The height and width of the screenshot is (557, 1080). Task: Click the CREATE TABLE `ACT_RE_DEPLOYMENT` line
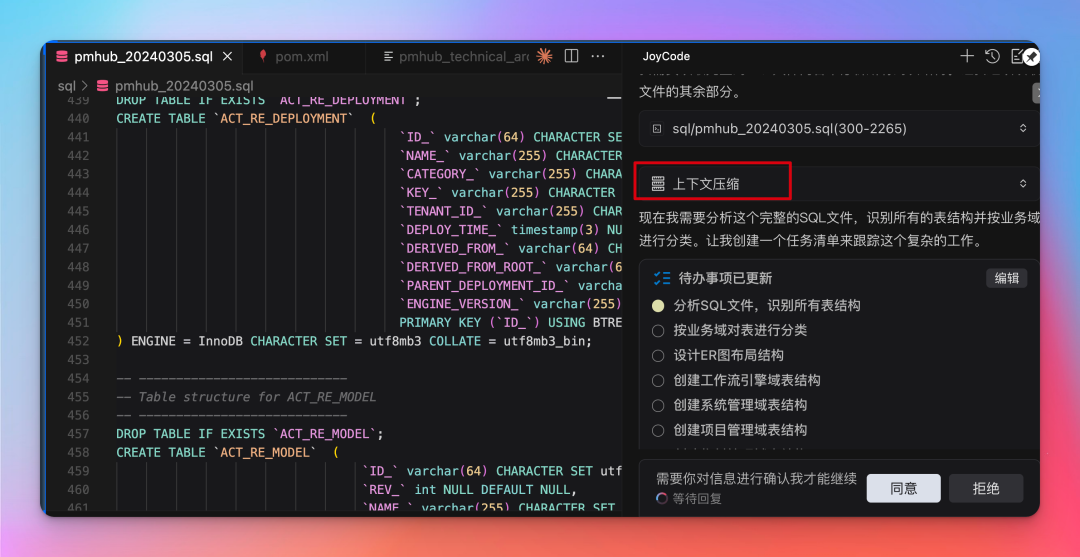246,118
